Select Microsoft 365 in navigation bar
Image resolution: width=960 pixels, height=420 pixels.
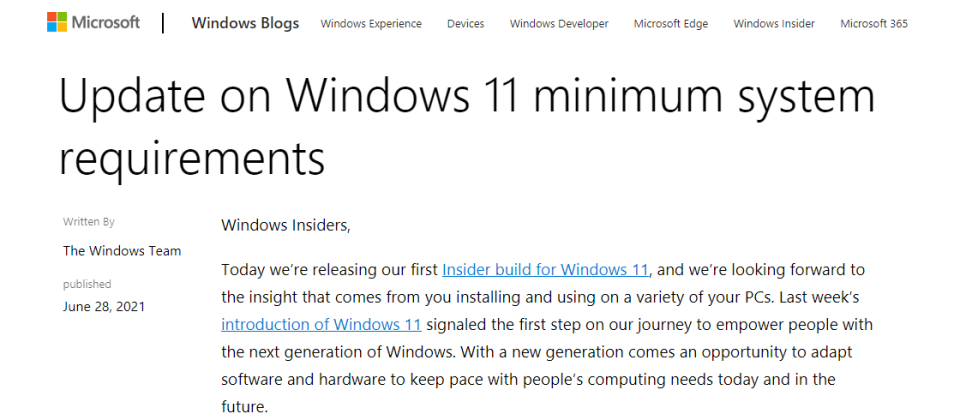[874, 24]
